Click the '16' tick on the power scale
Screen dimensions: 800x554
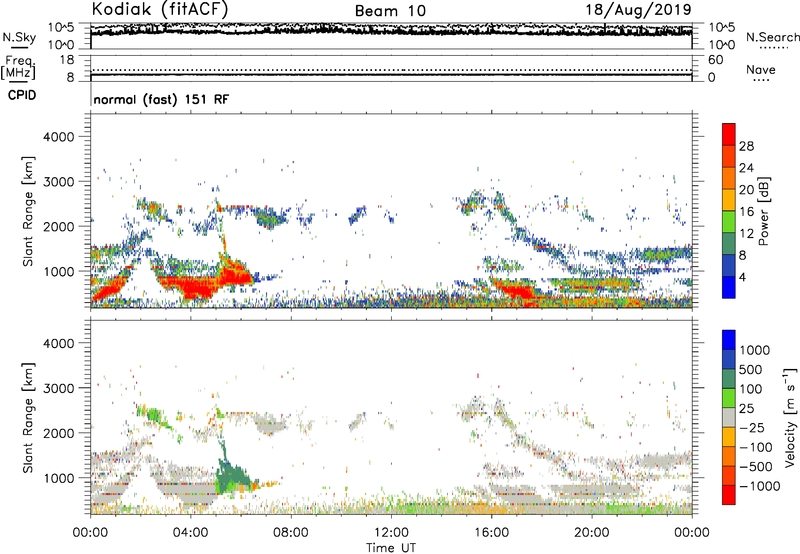[x=746, y=212]
